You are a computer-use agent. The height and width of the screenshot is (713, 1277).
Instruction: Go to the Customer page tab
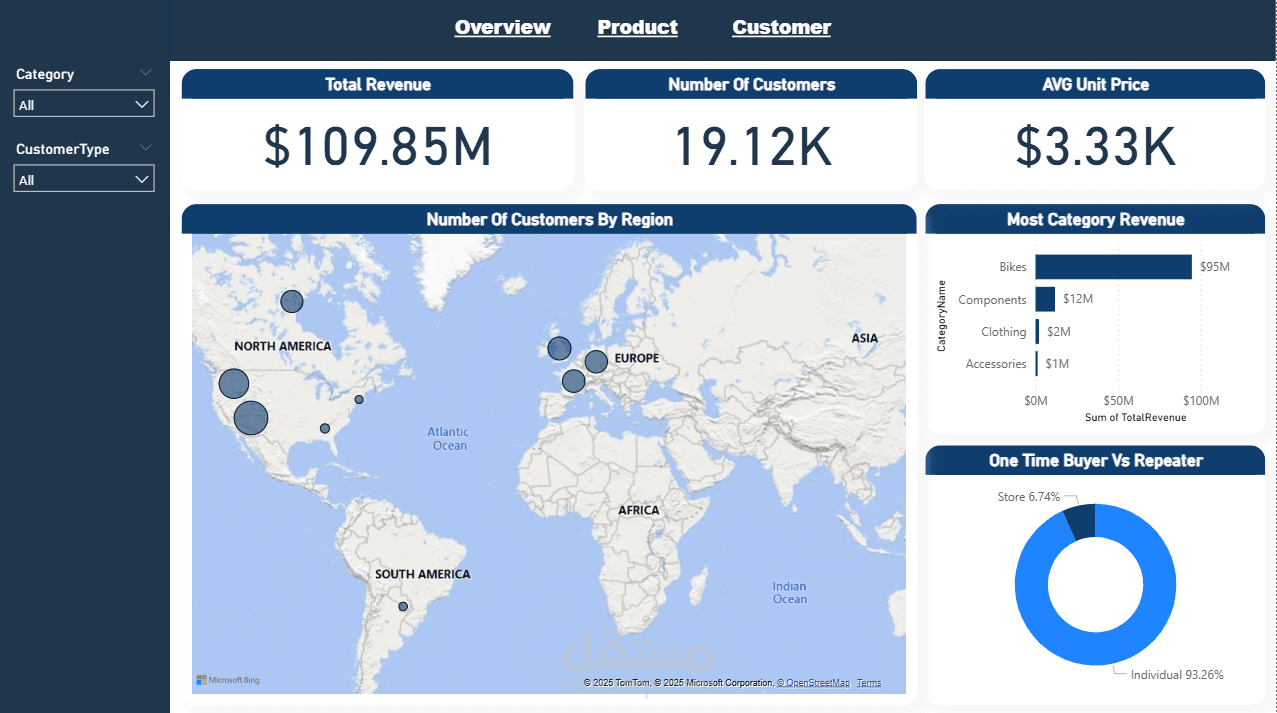(781, 27)
